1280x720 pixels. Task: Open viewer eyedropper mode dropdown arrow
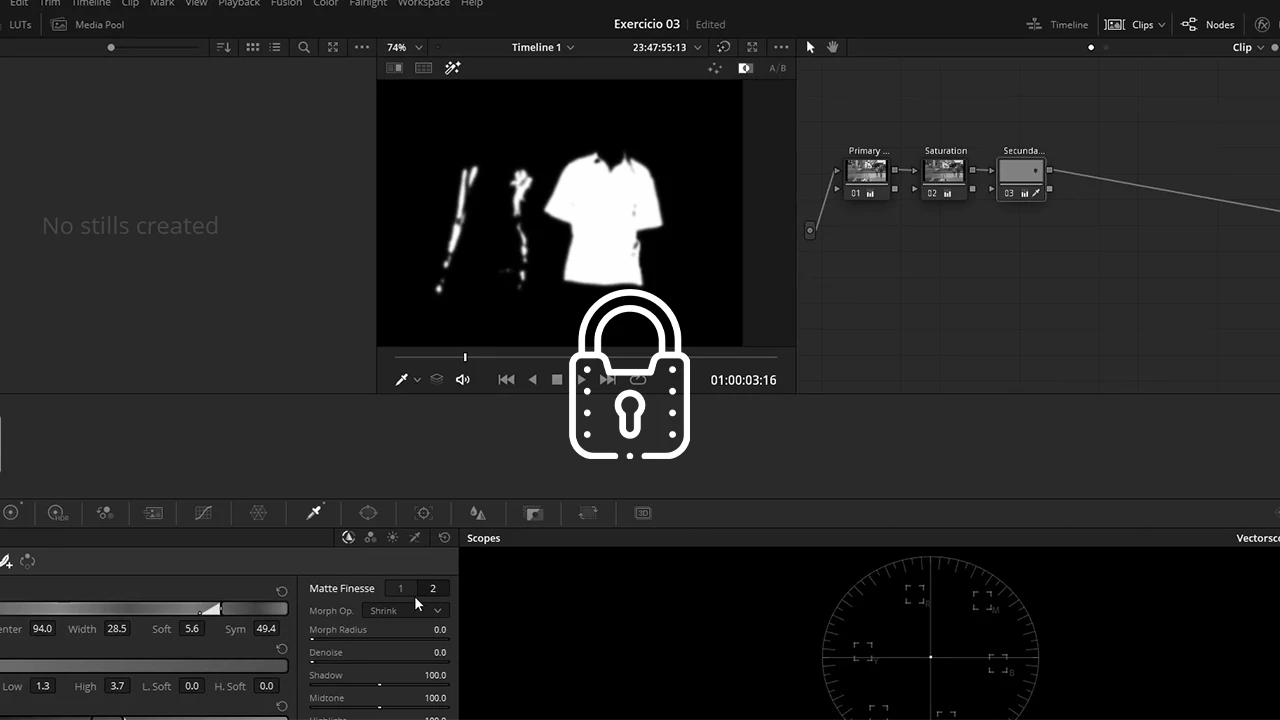tap(417, 380)
